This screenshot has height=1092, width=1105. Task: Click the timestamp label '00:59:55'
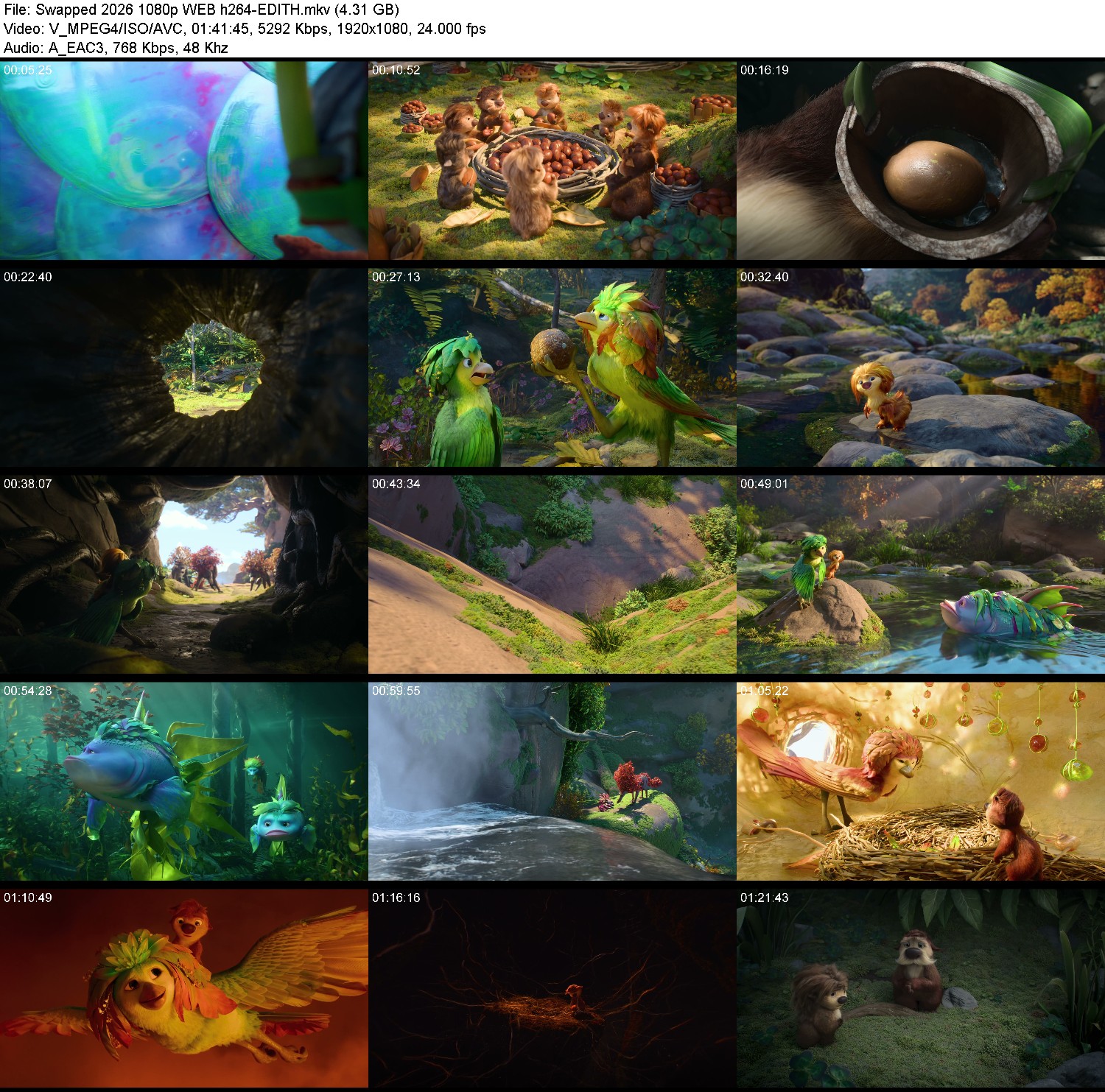pyautogui.click(x=396, y=691)
